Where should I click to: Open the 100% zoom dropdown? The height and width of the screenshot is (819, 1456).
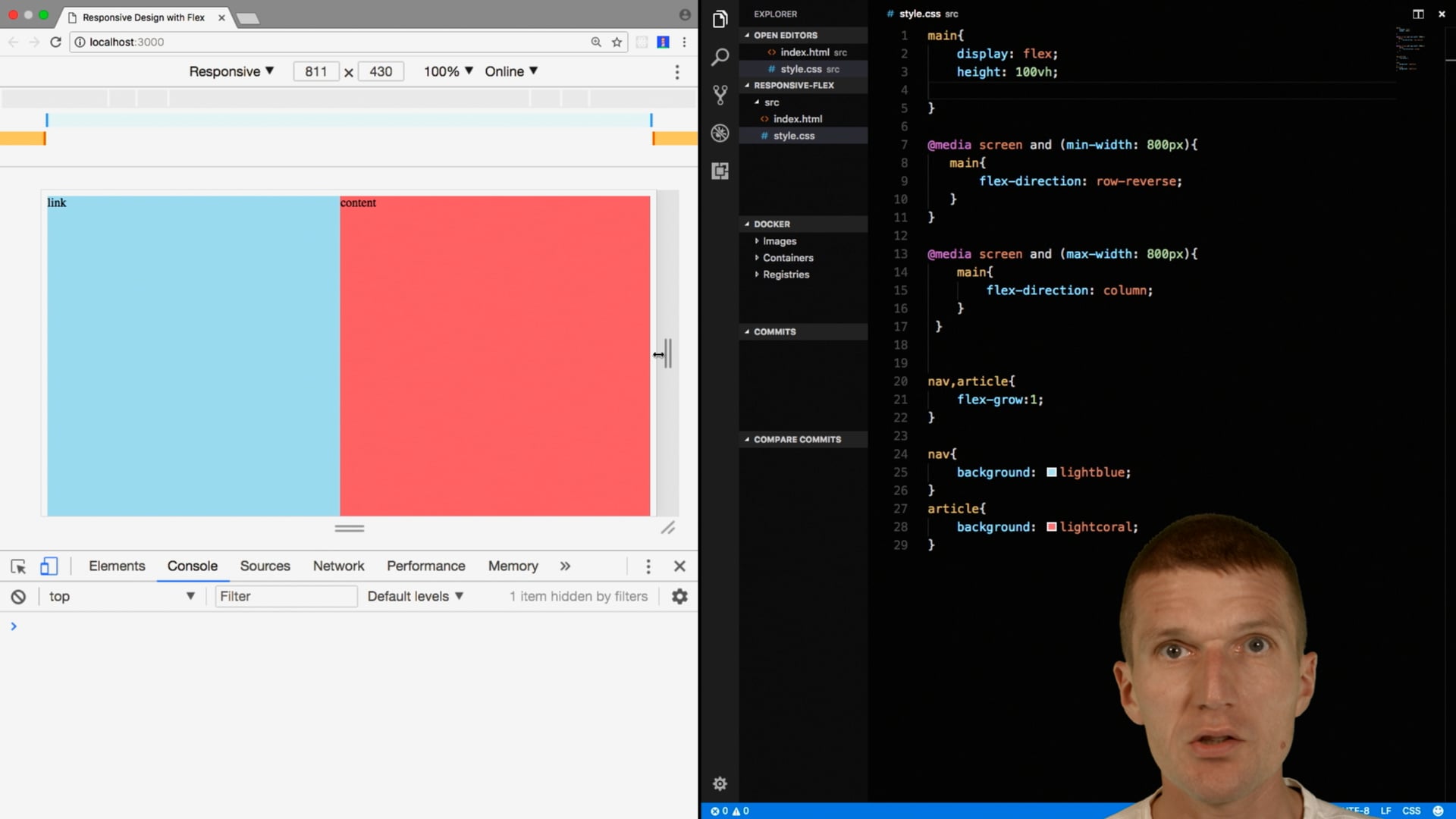tap(448, 71)
